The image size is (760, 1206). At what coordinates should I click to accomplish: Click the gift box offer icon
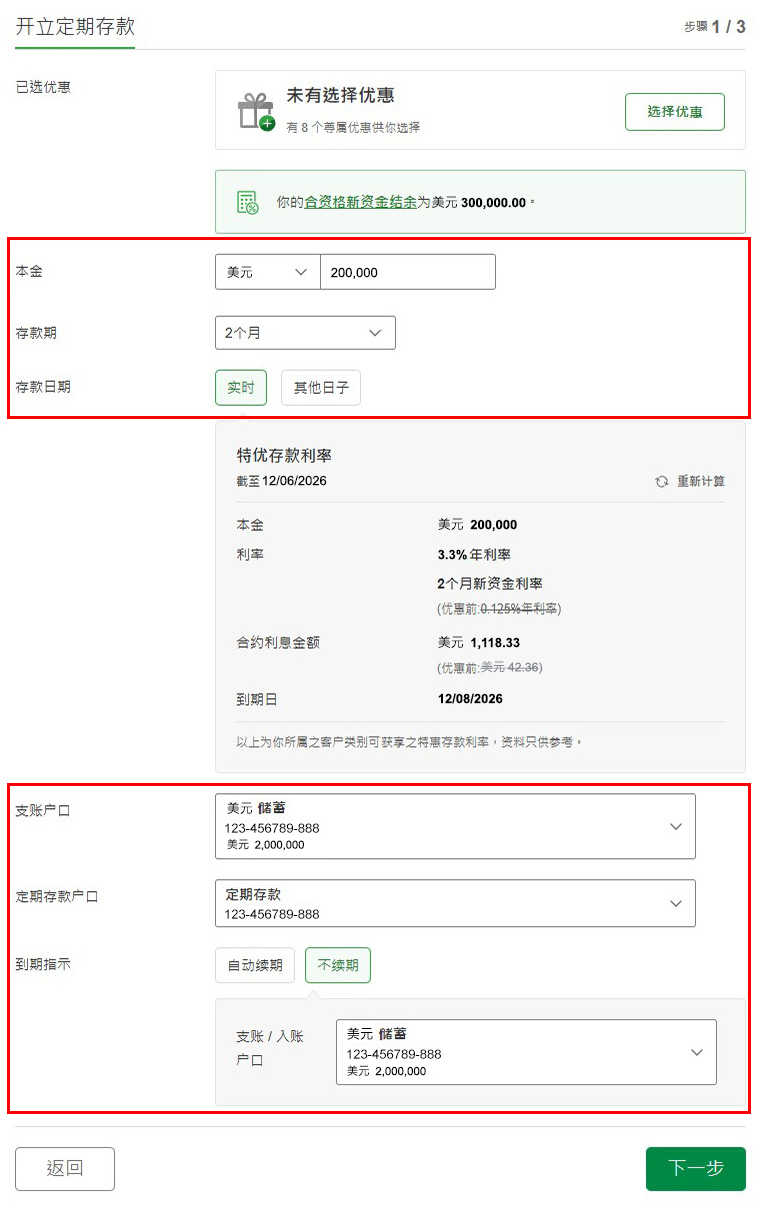[x=255, y=111]
